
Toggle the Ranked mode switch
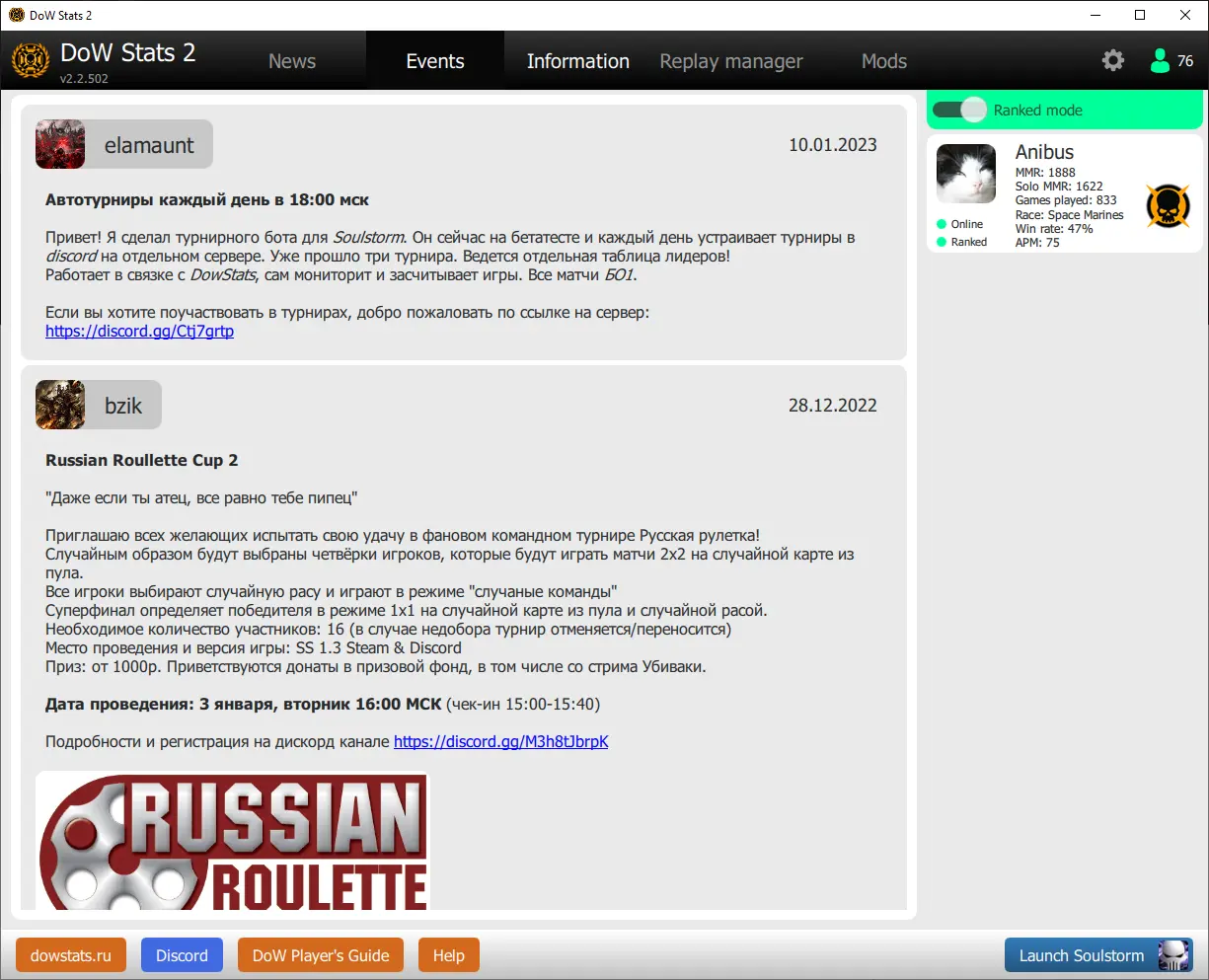pyautogui.click(x=959, y=110)
